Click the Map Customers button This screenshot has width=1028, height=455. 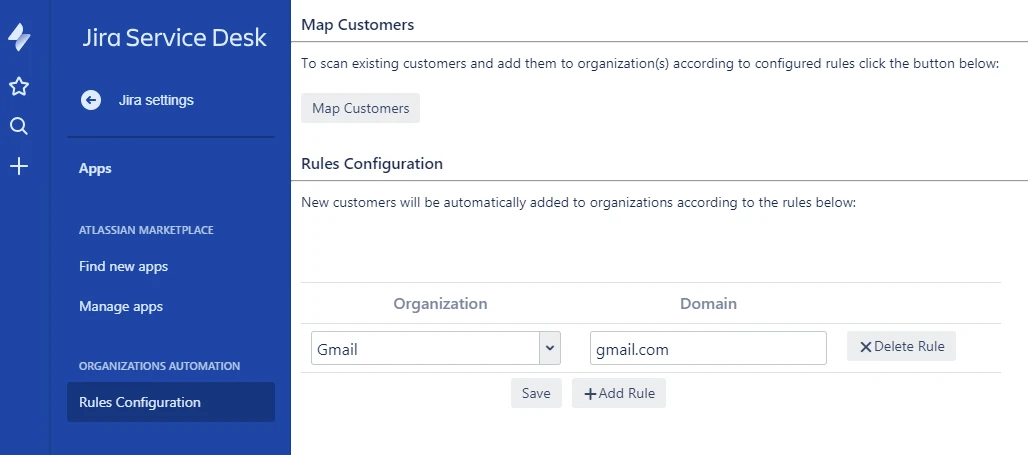[x=361, y=108]
